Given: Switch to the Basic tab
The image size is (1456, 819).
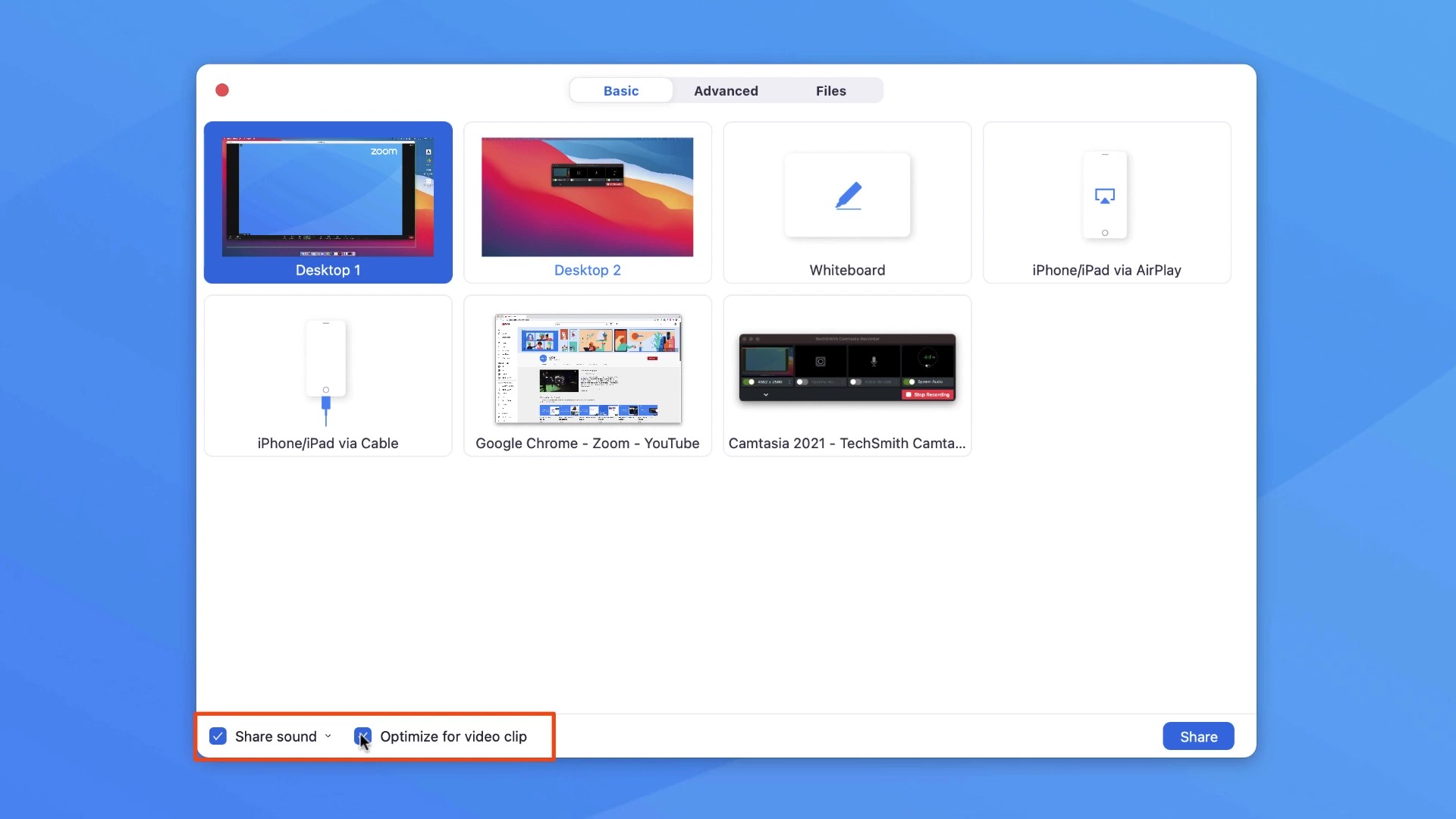Looking at the screenshot, I should [x=620, y=90].
